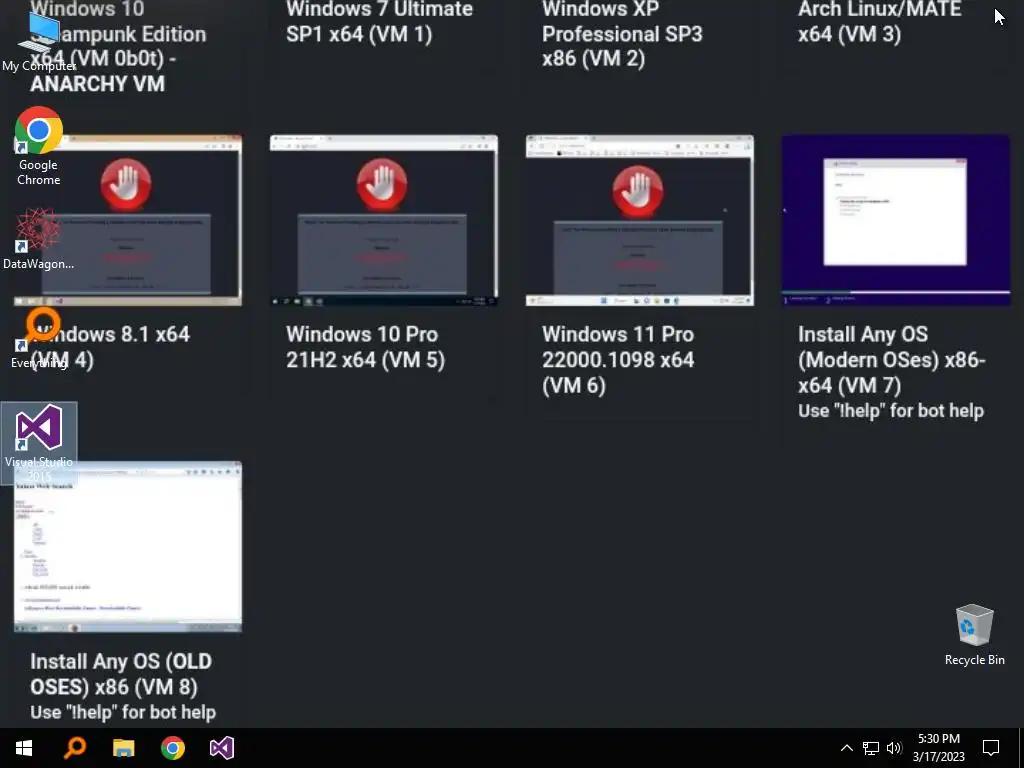
Task: Open Chrome from the taskbar
Action: tap(173, 748)
